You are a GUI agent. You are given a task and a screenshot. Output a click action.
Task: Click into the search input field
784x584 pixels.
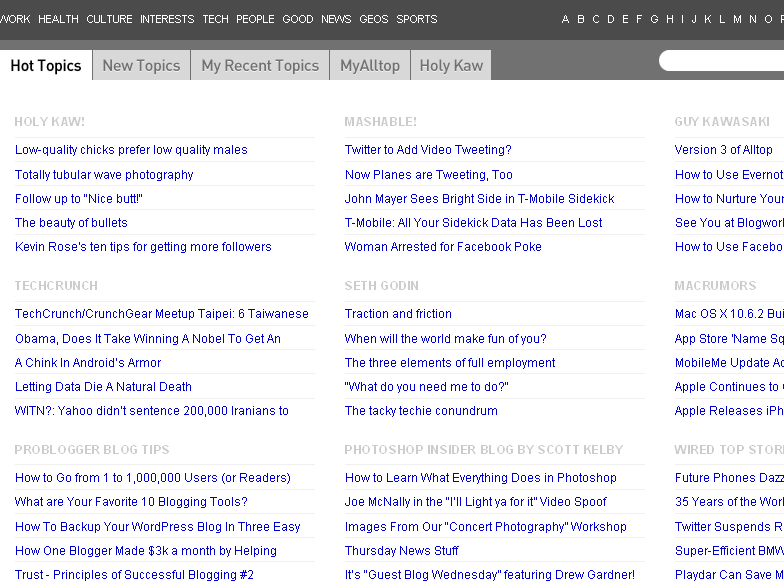click(722, 60)
